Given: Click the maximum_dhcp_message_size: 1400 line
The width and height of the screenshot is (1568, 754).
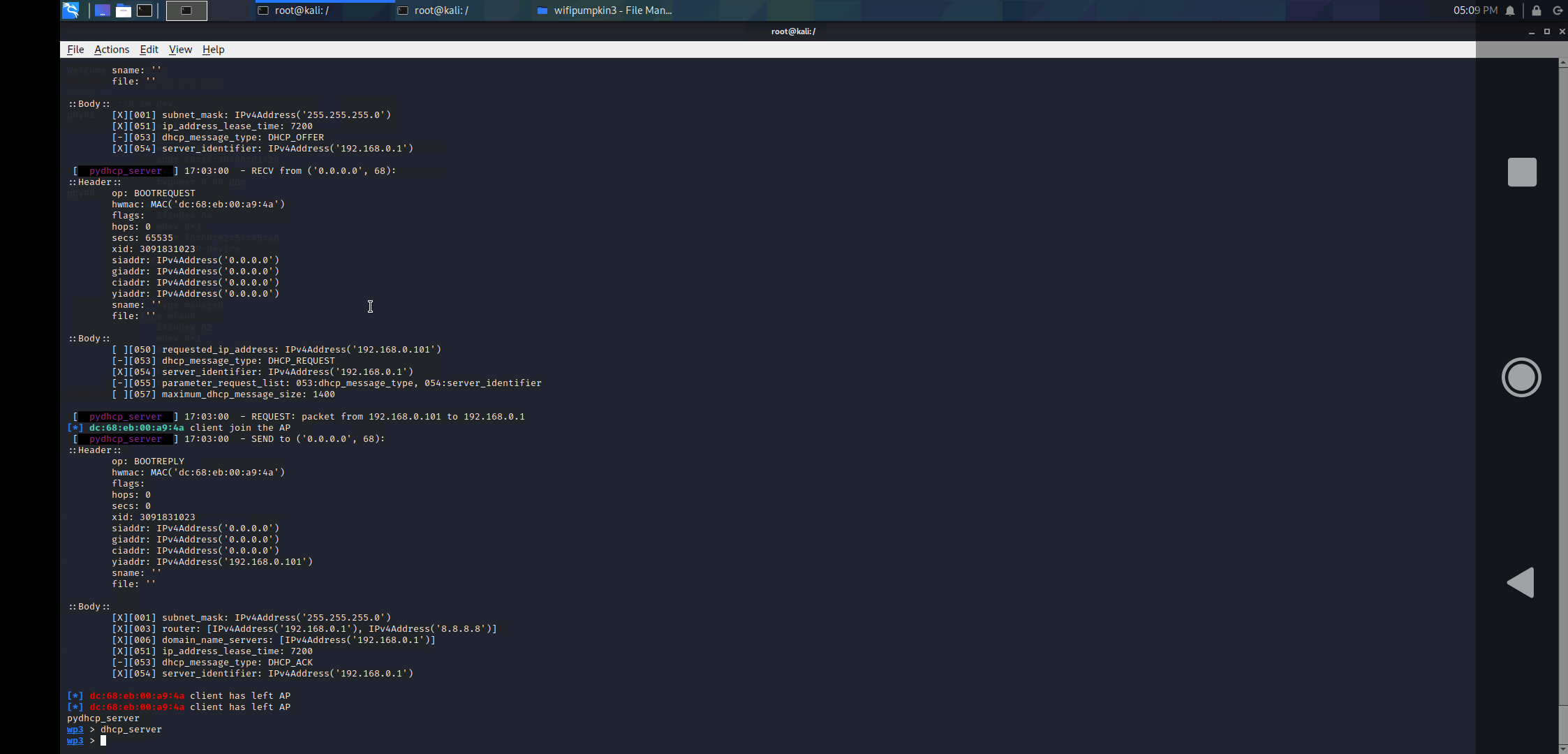Looking at the screenshot, I should tap(223, 394).
